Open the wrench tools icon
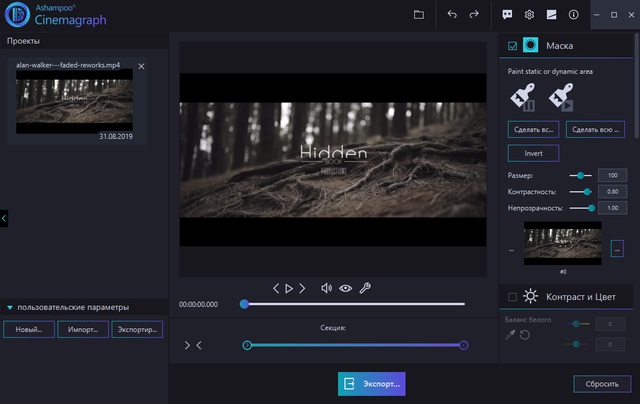Viewport: 640px width, 404px height. (365, 288)
